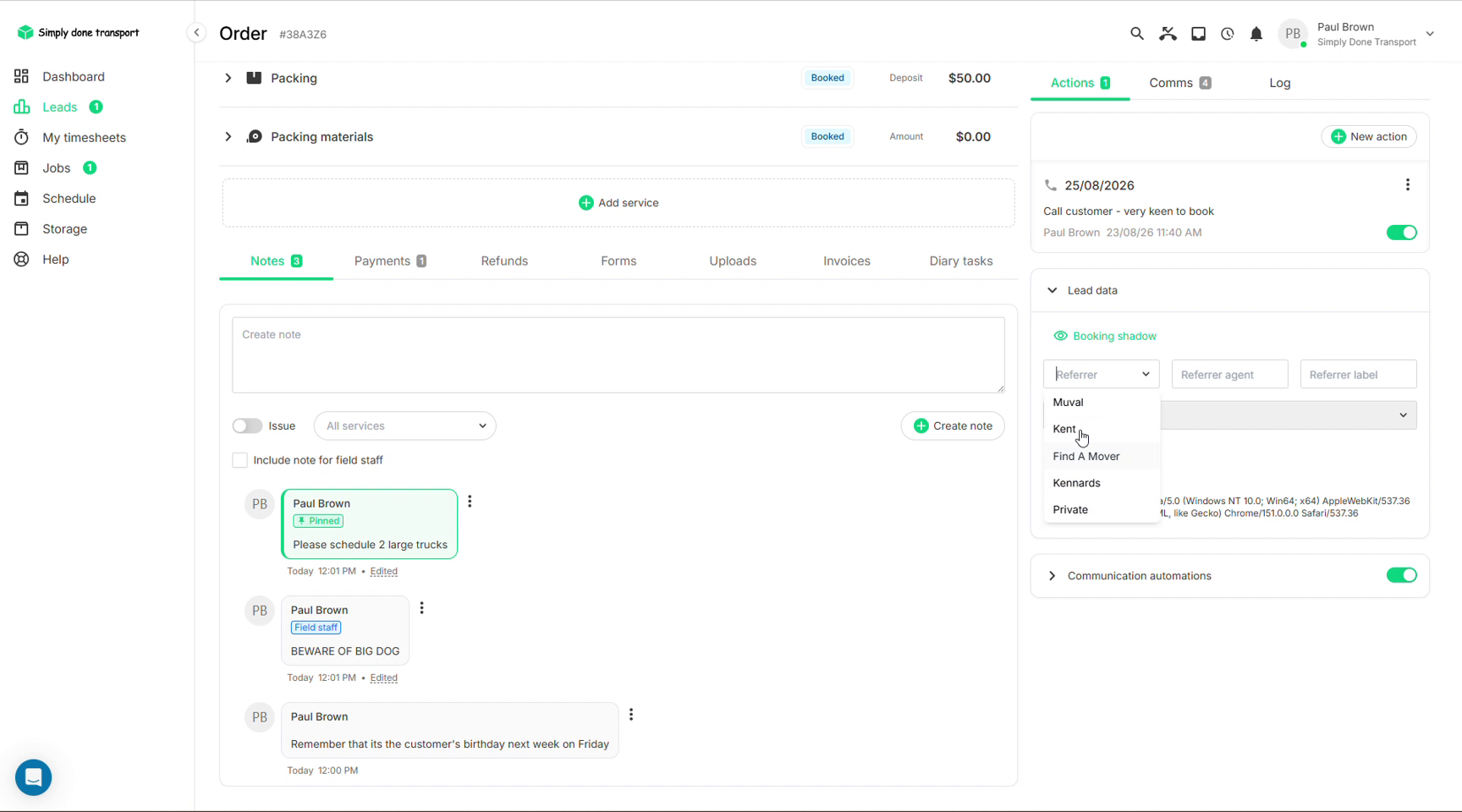
Task: Click the Create note button
Action: [x=953, y=425]
